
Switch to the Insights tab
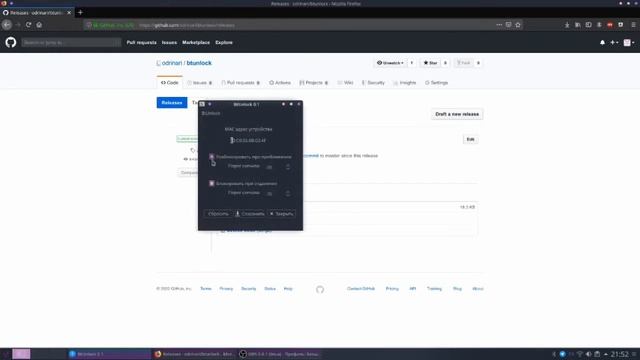coord(405,82)
